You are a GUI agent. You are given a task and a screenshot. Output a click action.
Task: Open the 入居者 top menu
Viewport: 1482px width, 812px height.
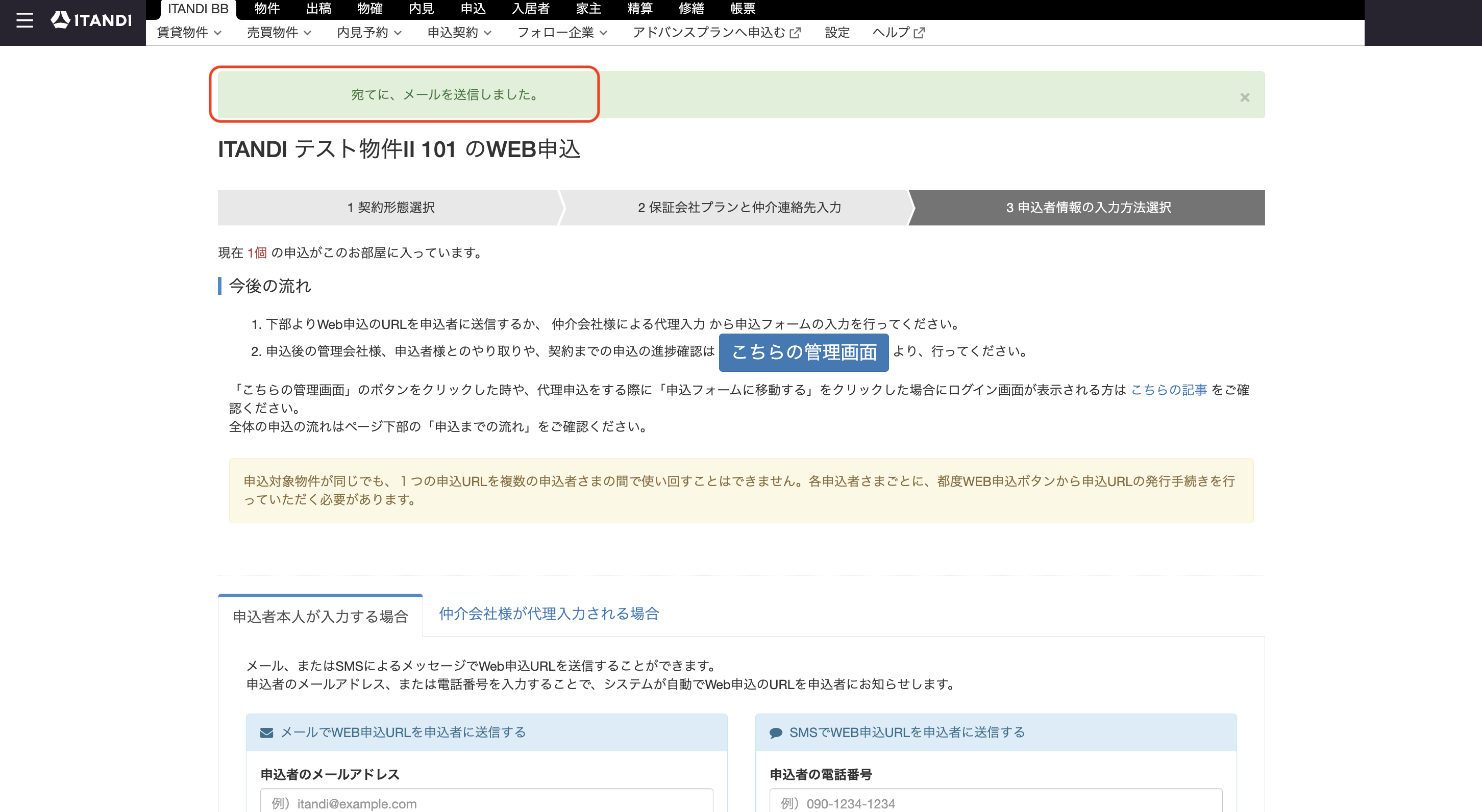(x=530, y=9)
